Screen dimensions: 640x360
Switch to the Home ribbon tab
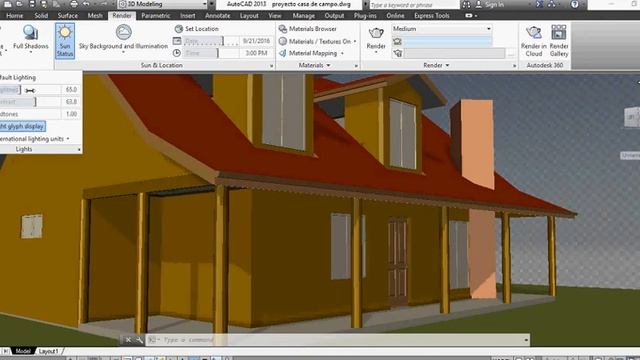[x=15, y=16]
